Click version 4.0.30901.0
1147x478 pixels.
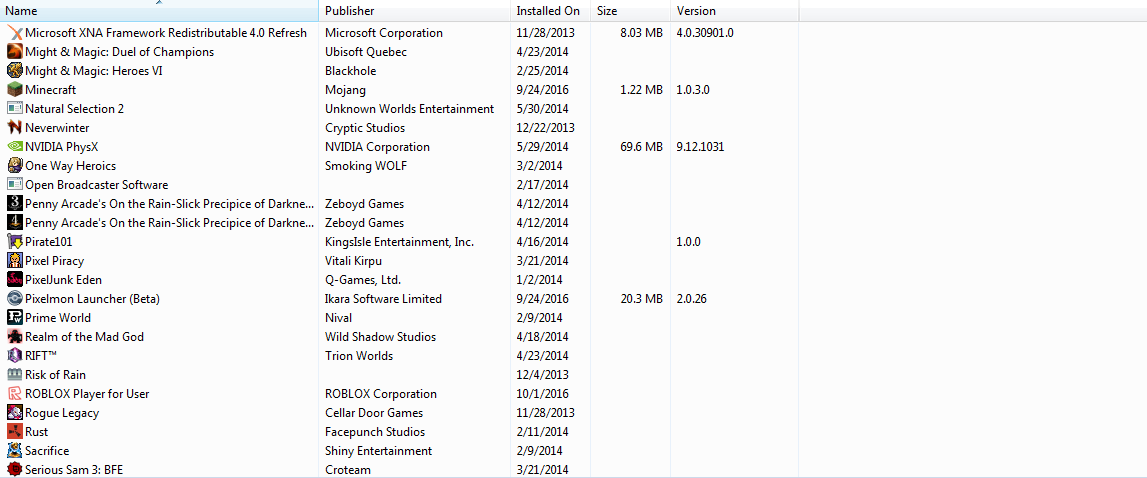[x=705, y=33]
